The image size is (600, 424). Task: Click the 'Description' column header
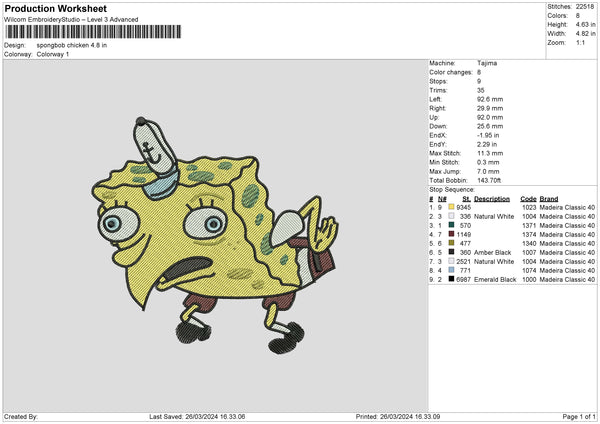click(492, 199)
